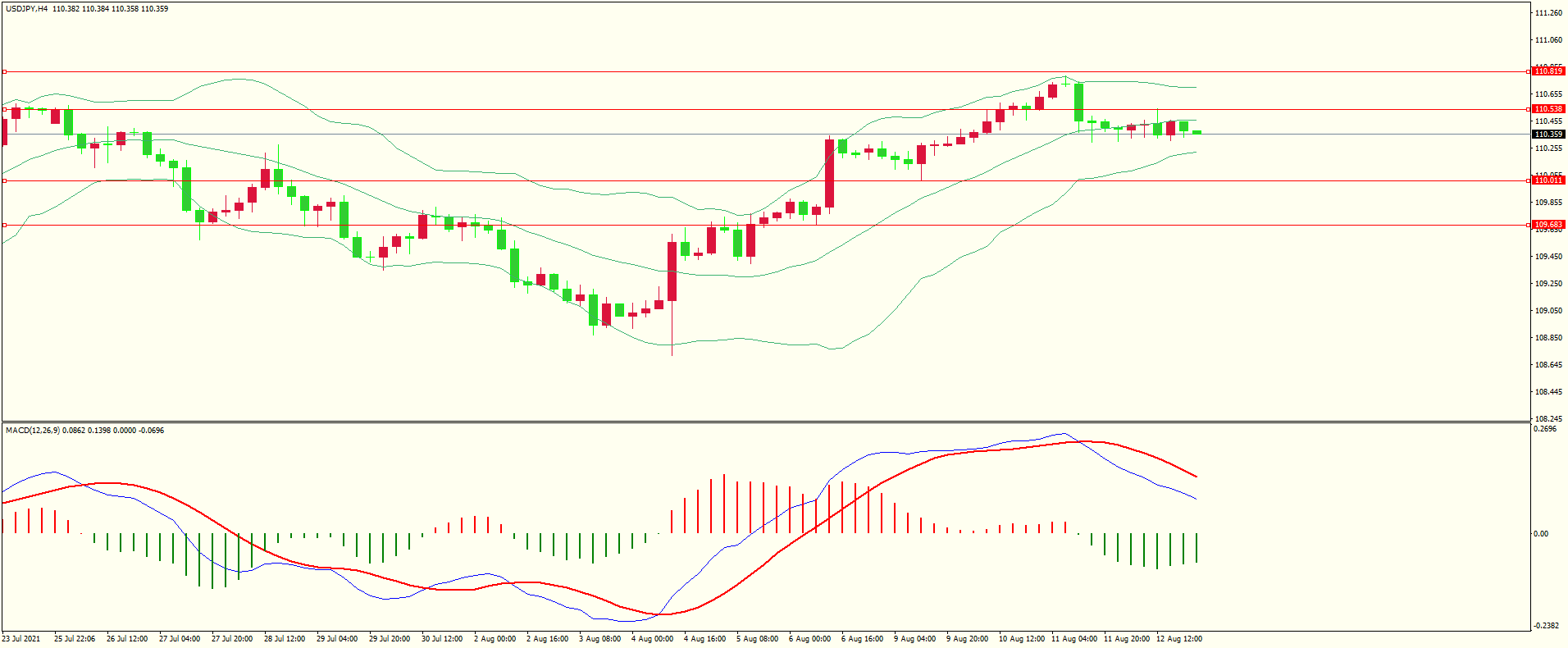Click the 12 Aug 12:00 time label
This screenshot has width=1568, height=648.
click(1179, 639)
